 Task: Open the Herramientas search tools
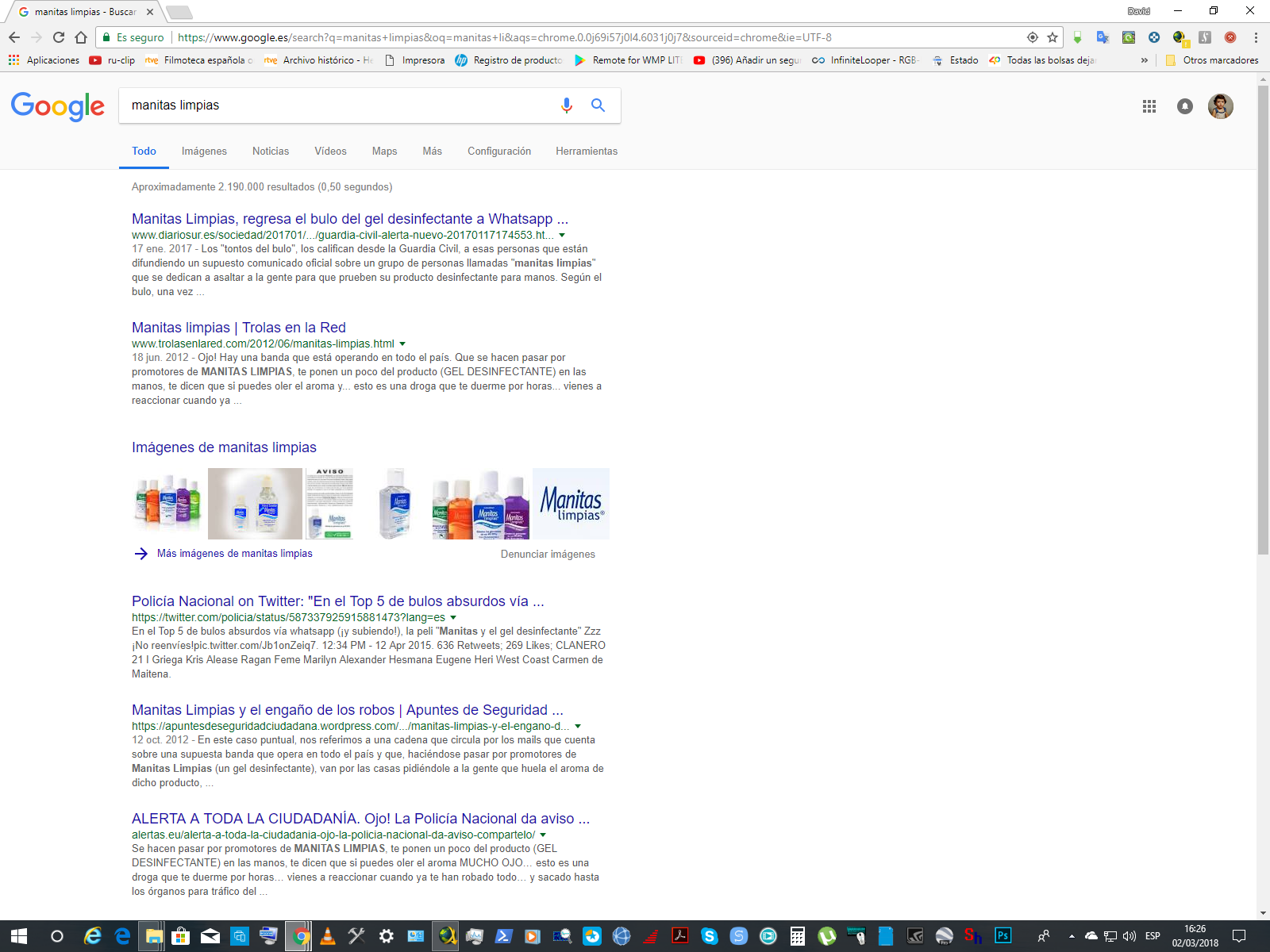(x=586, y=152)
